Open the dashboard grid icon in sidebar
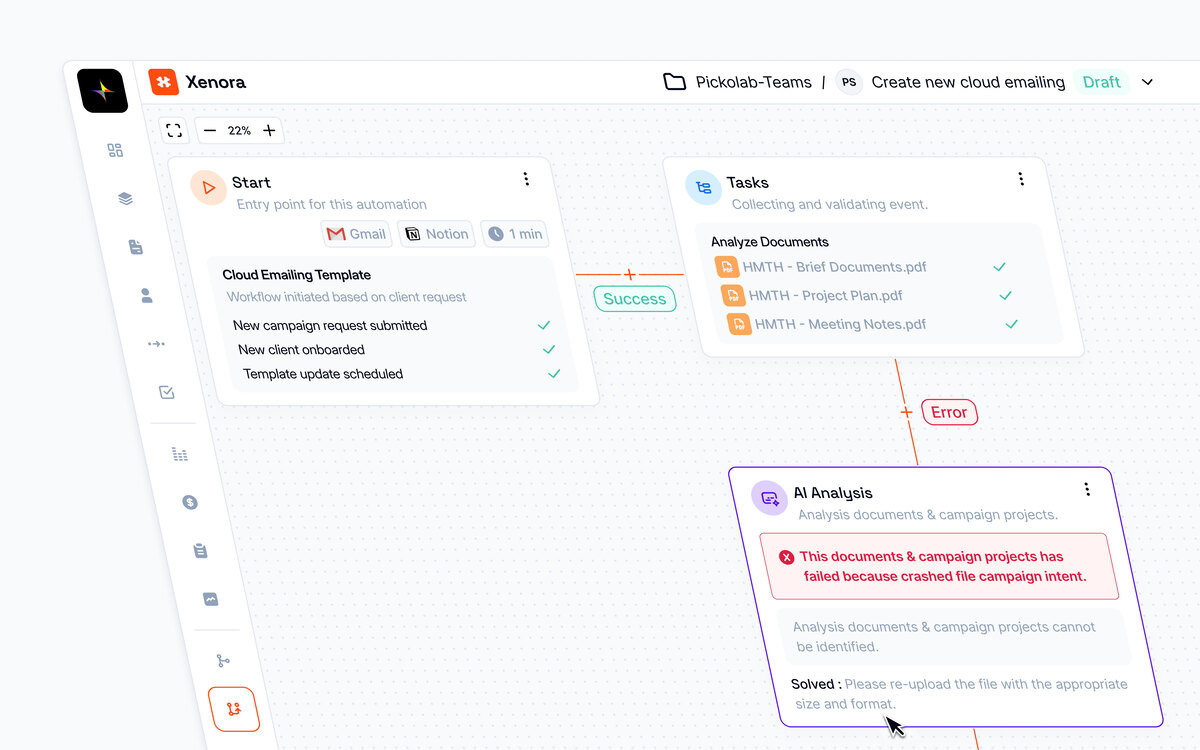1200x750 pixels. click(x=115, y=150)
